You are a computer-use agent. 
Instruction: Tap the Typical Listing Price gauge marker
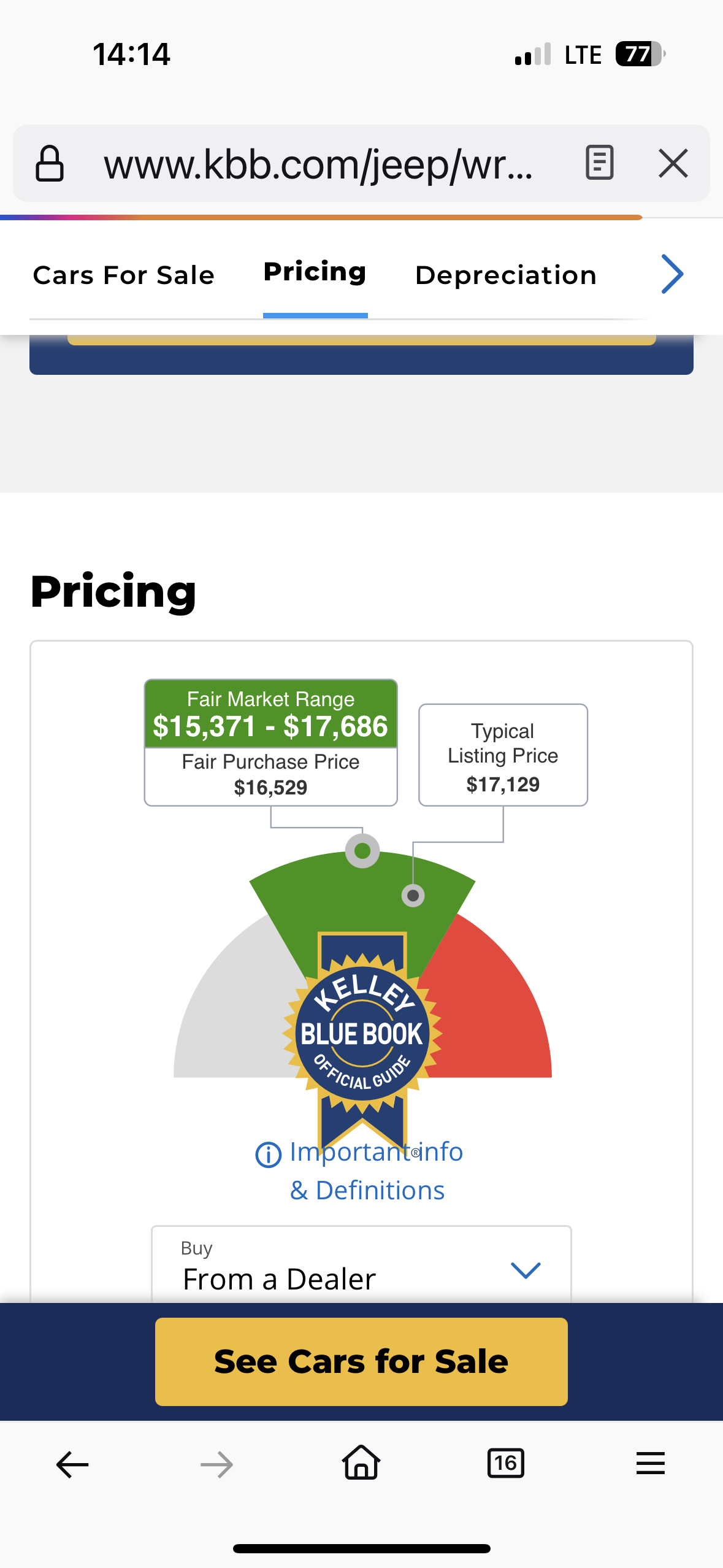click(413, 896)
